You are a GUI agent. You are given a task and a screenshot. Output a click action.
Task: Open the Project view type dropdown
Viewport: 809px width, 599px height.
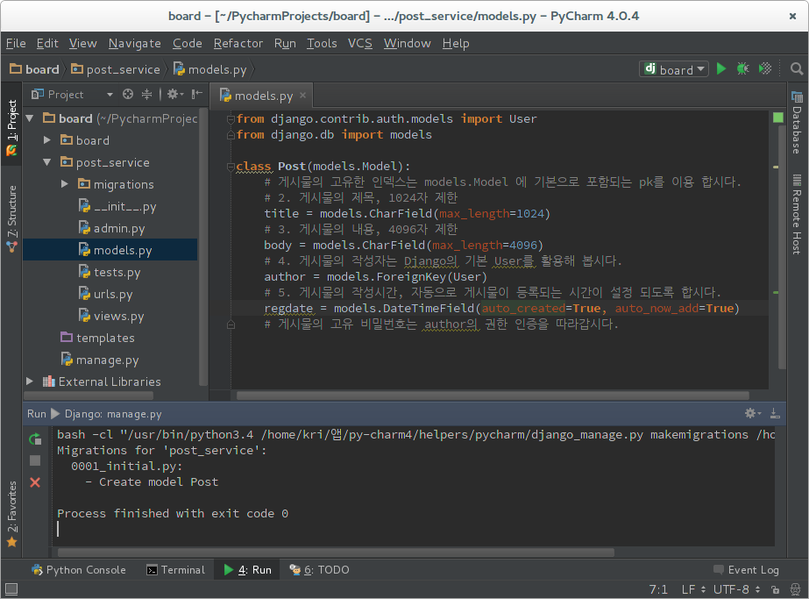click(x=109, y=94)
